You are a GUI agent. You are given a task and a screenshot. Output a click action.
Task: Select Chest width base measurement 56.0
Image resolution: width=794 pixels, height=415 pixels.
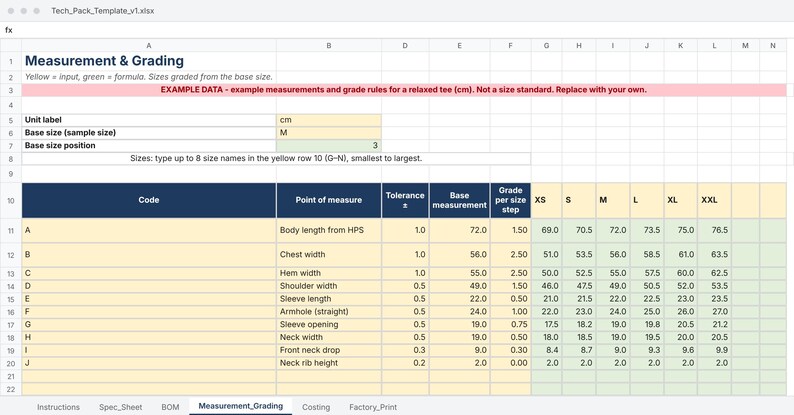459,255
